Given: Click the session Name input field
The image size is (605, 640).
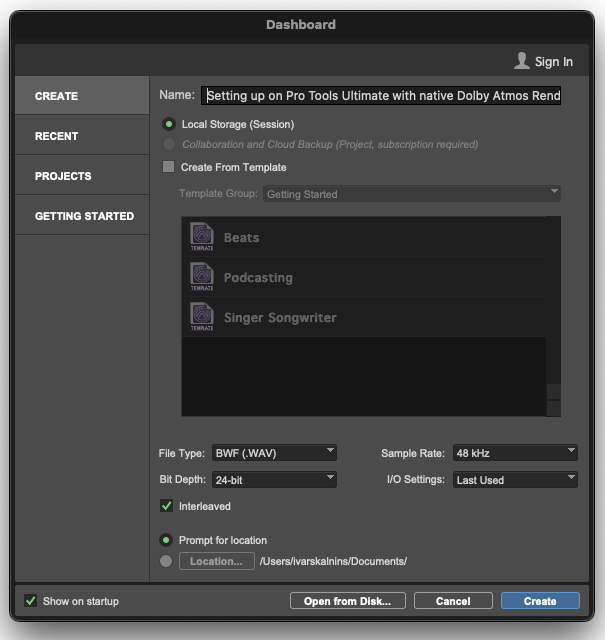Looking at the screenshot, I should (x=381, y=96).
